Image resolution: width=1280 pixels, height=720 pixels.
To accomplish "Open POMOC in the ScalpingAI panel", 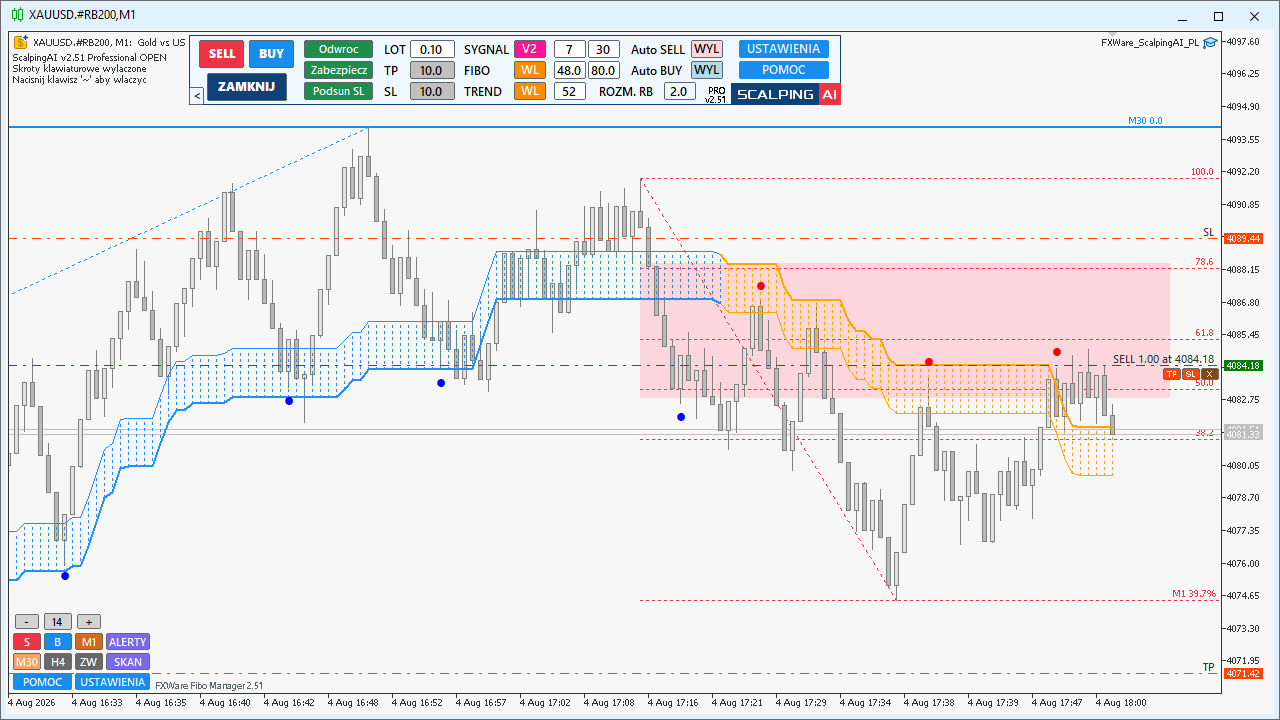I will tap(784, 70).
